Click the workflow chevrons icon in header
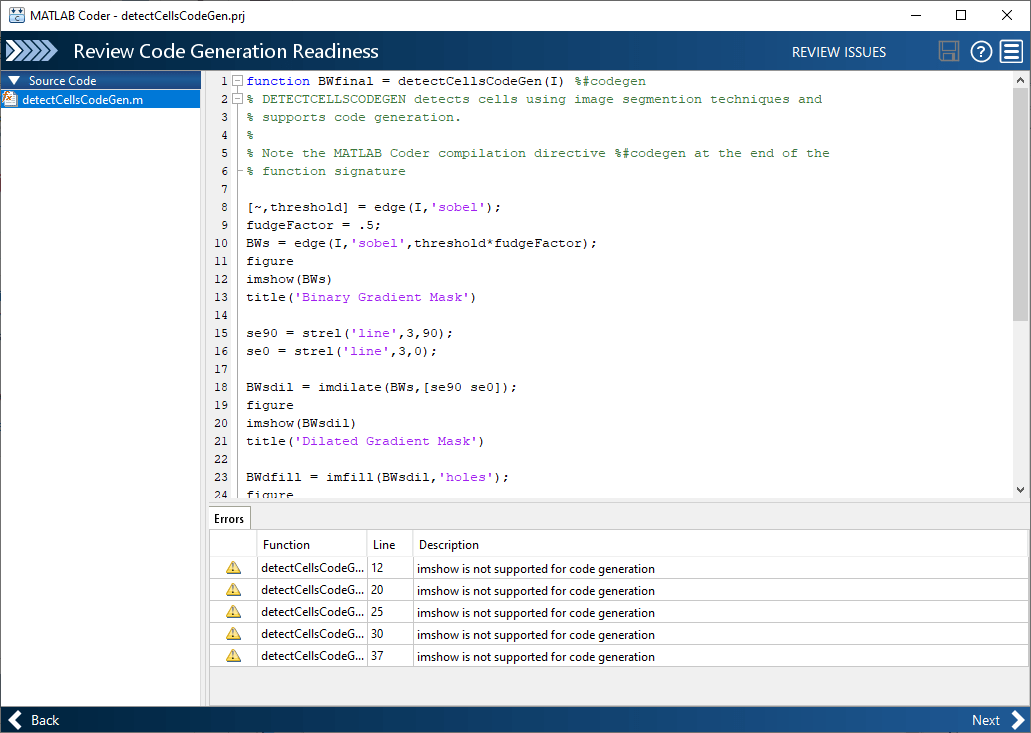The width and height of the screenshot is (1031, 733). coord(32,52)
